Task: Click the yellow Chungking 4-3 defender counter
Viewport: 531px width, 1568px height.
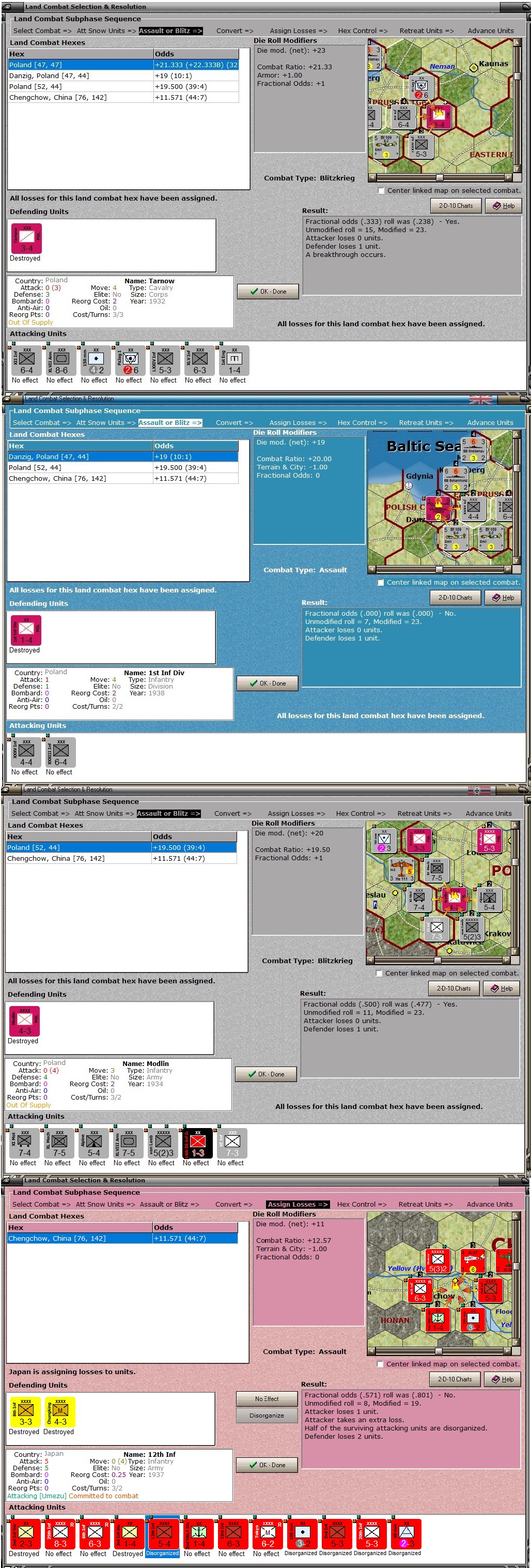Action: pos(60,1412)
